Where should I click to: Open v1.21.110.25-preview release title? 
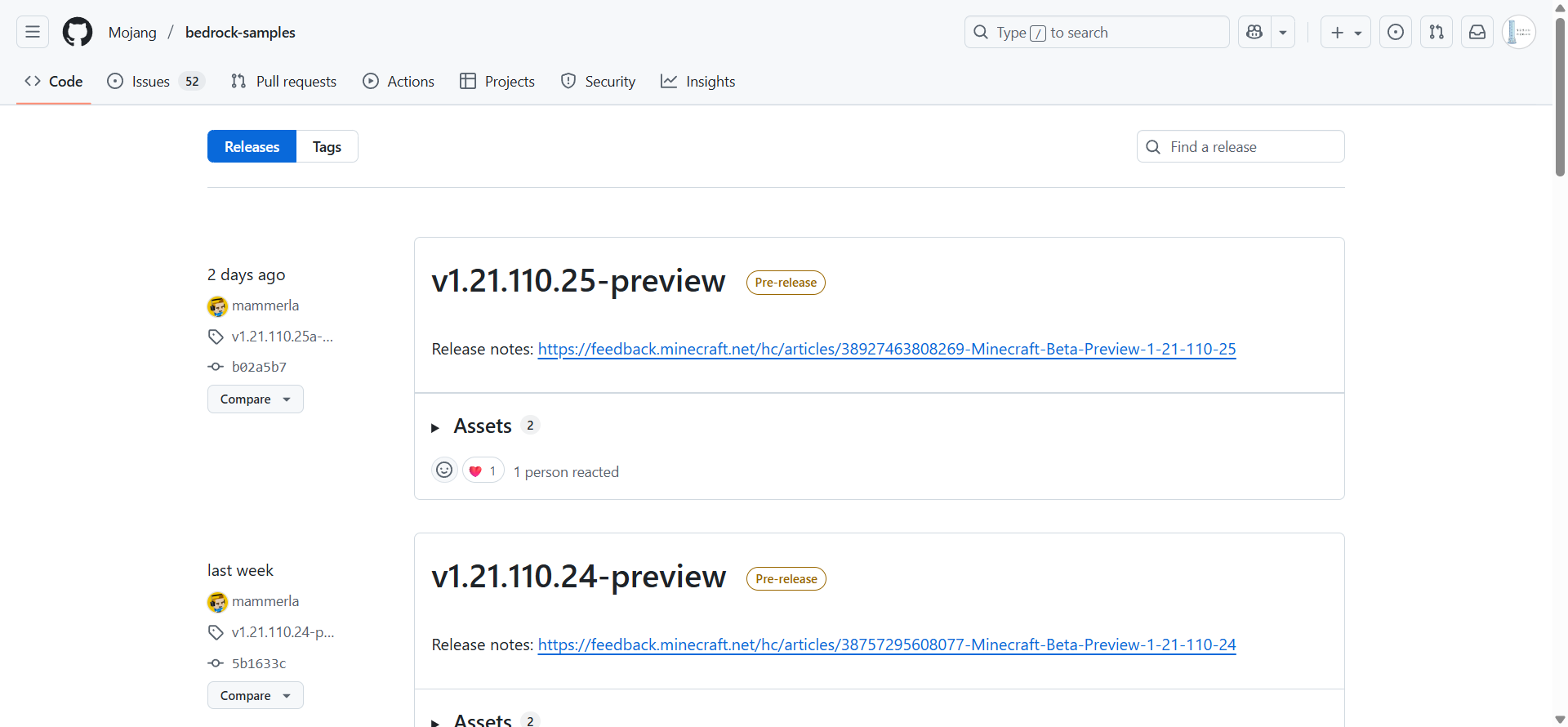tap(578, 281)
